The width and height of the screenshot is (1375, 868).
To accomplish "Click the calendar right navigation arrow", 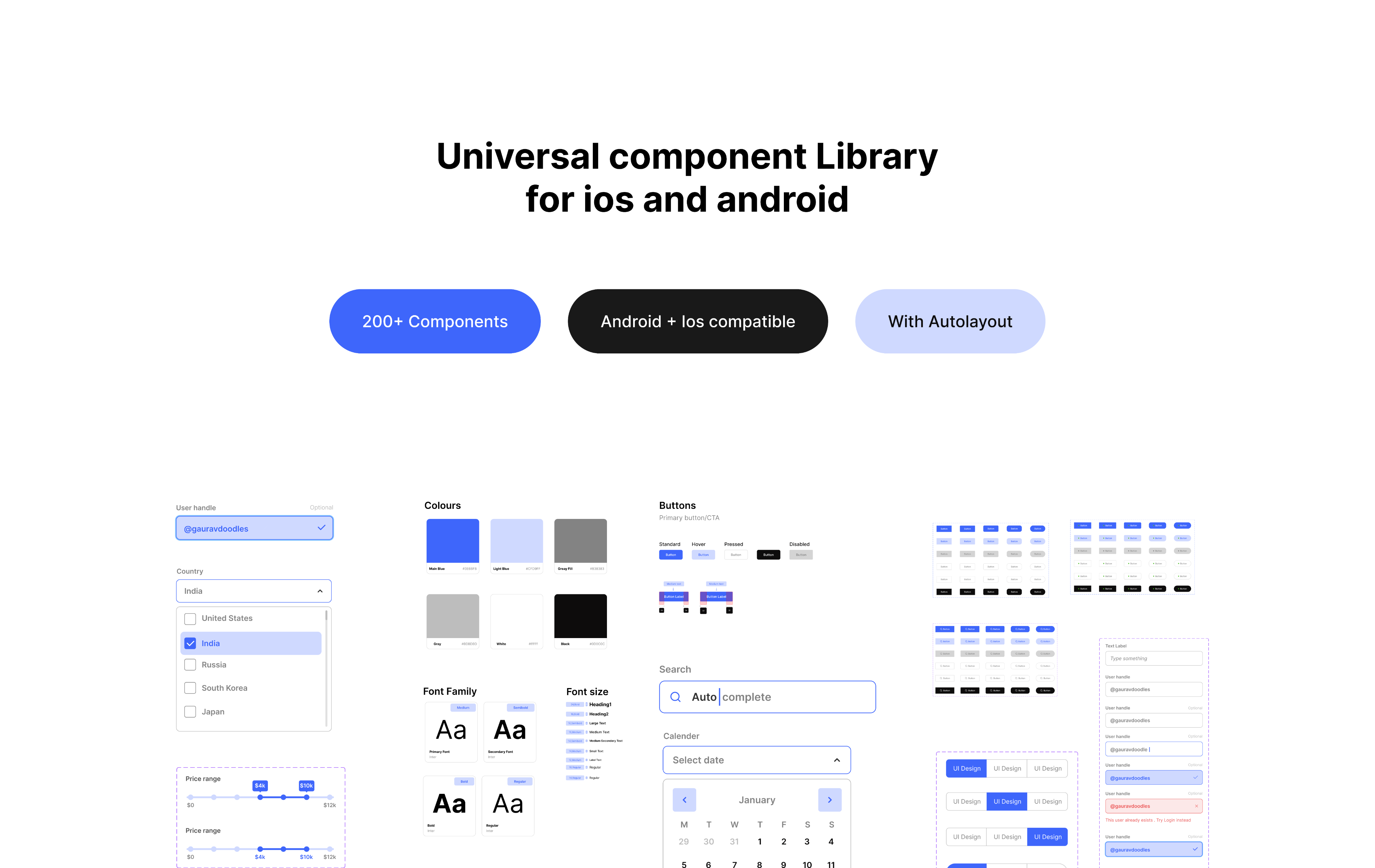I will pyautogui.click(x=830, y=800).
